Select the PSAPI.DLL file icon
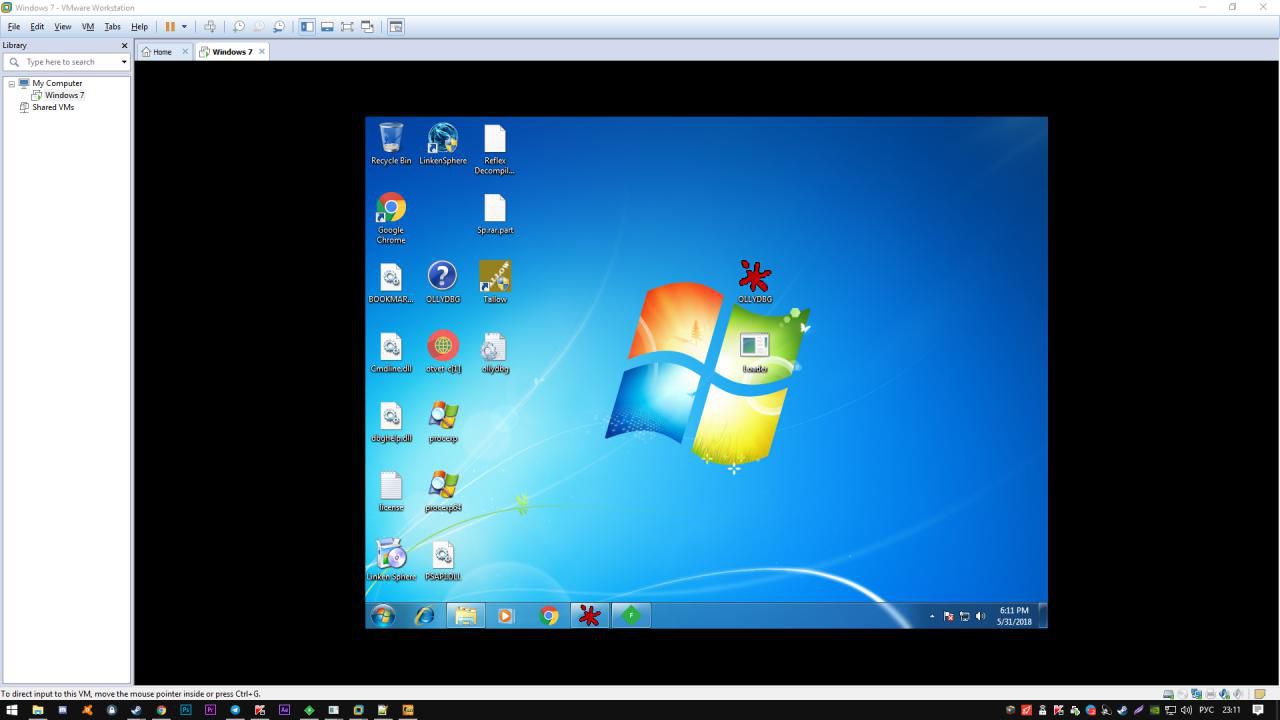 click(443, 560)
